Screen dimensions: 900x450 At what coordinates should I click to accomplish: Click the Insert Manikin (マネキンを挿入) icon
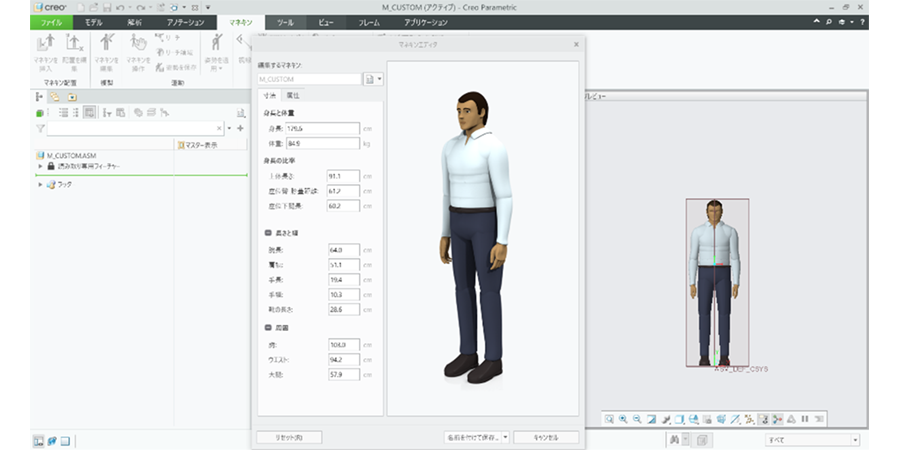point(46,45)
